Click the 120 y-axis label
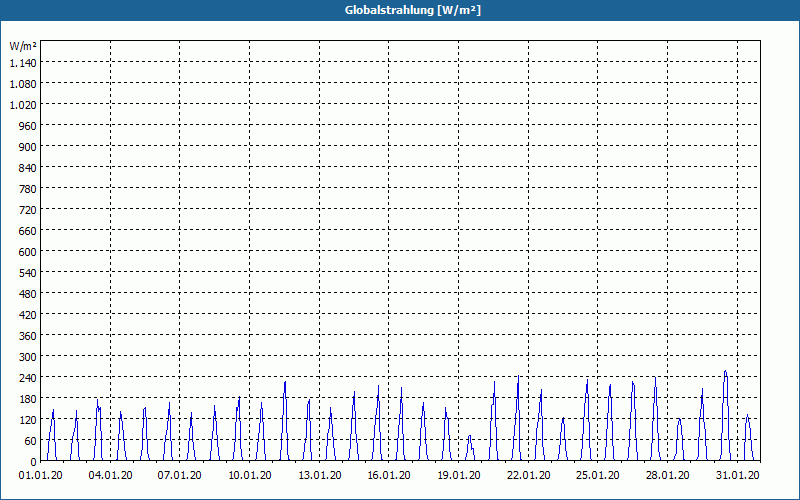 pos(28,420)
